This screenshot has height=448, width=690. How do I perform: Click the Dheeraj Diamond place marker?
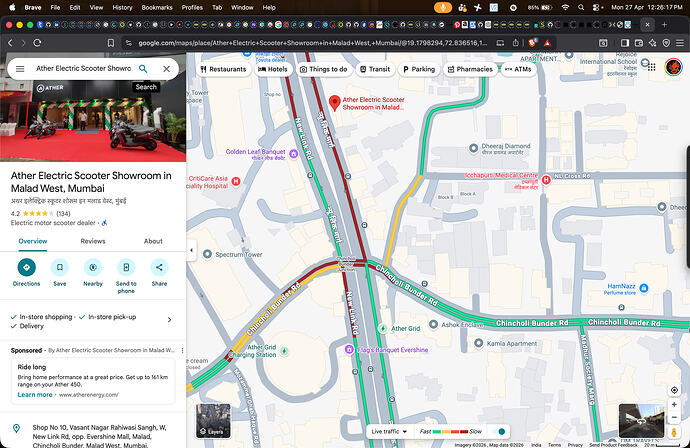pos(473,148)
